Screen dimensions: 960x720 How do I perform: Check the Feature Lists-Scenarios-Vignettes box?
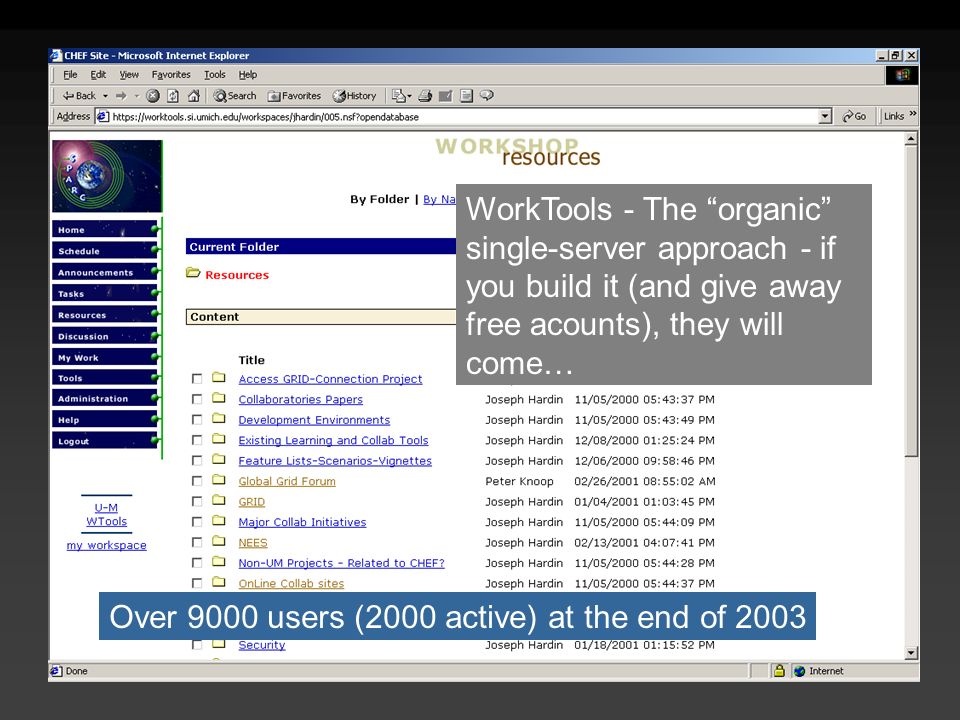point(197,460)
